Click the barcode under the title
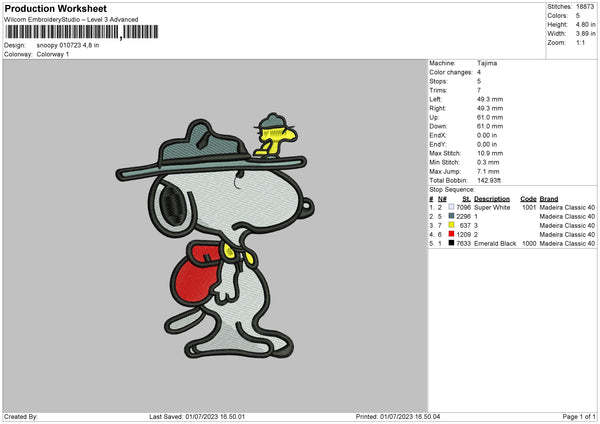The width and height of the screenshot is (600, 424). point(81,32)
